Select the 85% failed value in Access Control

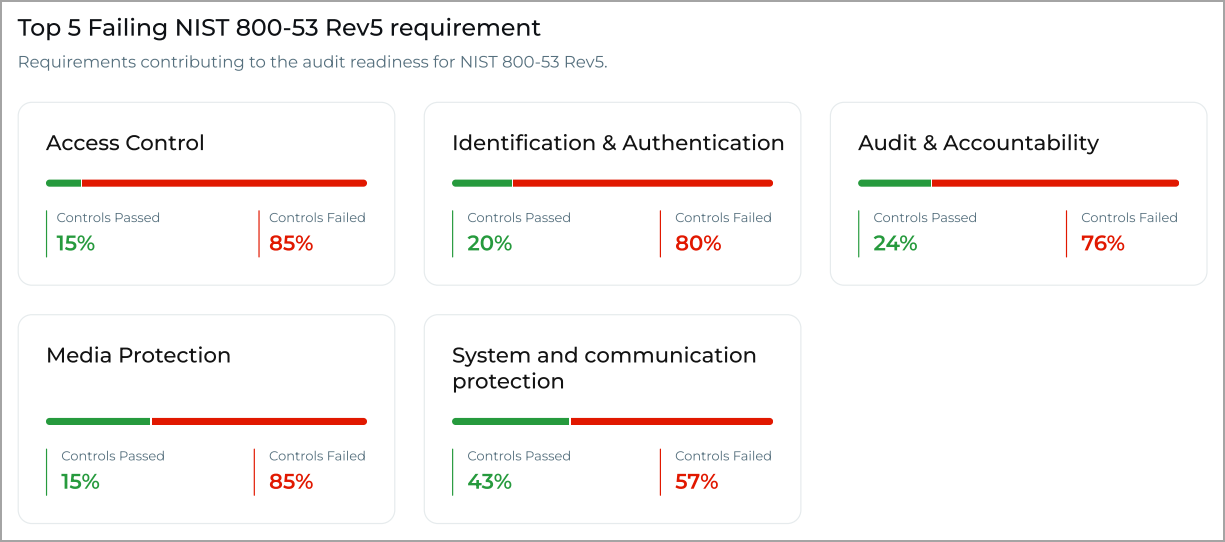291,243
